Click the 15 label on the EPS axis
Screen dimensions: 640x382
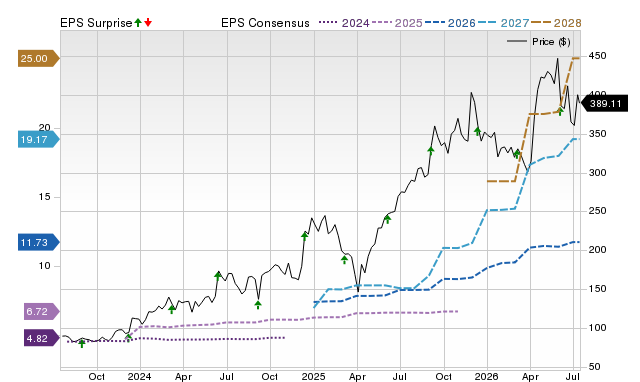[44, 197]
